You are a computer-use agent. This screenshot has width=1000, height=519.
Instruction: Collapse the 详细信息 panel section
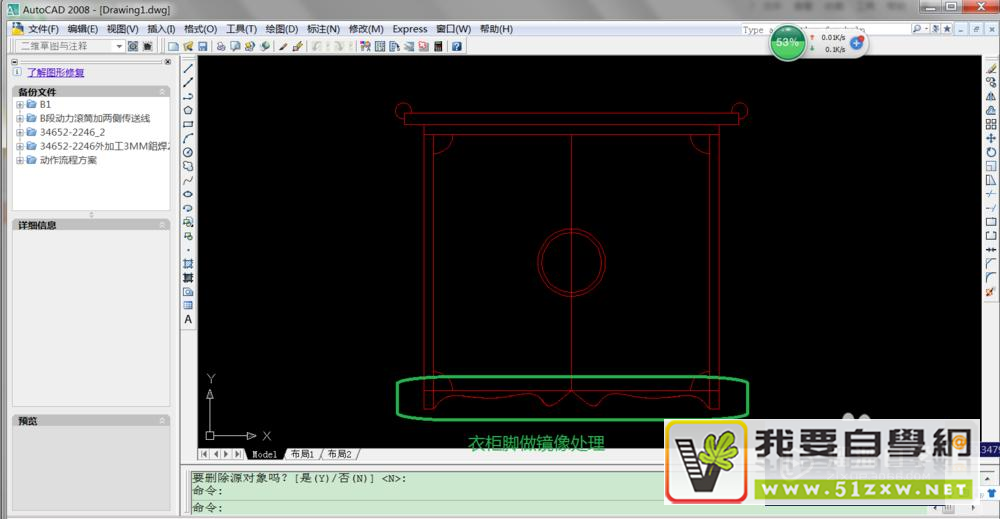(x=162, y=225)
